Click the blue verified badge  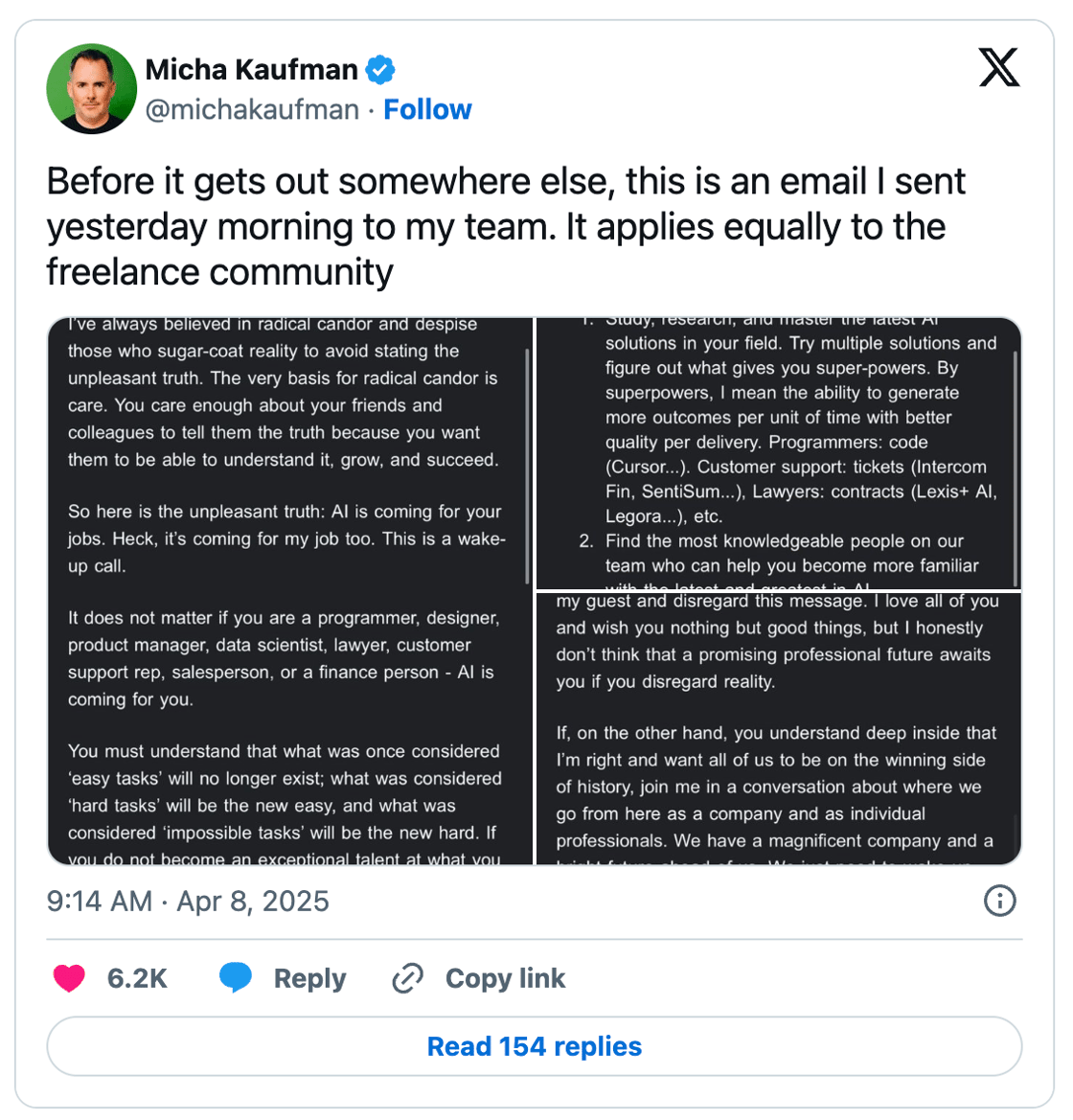pos(380,70)
